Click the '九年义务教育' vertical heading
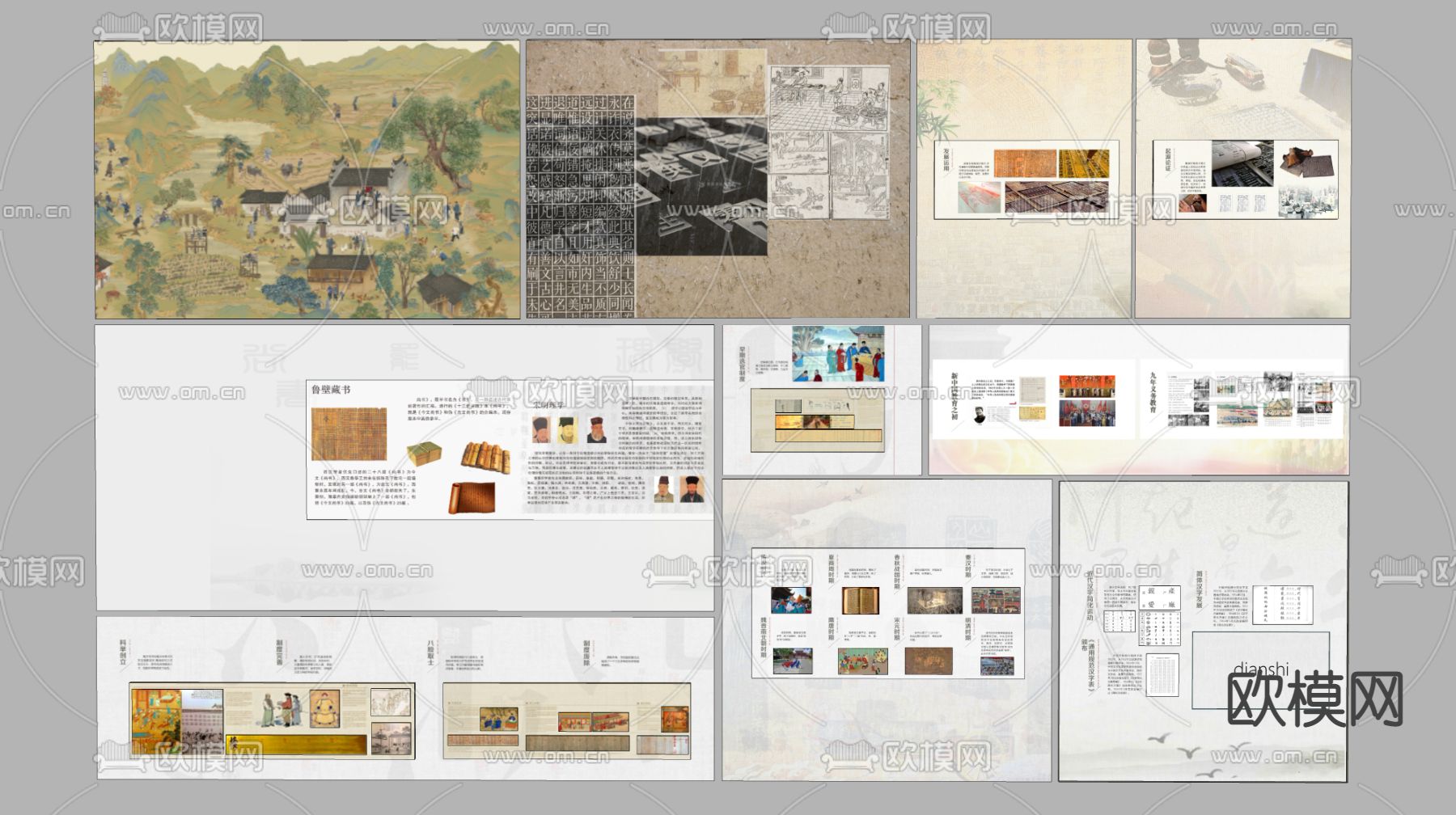 [x=1153, y=393]
